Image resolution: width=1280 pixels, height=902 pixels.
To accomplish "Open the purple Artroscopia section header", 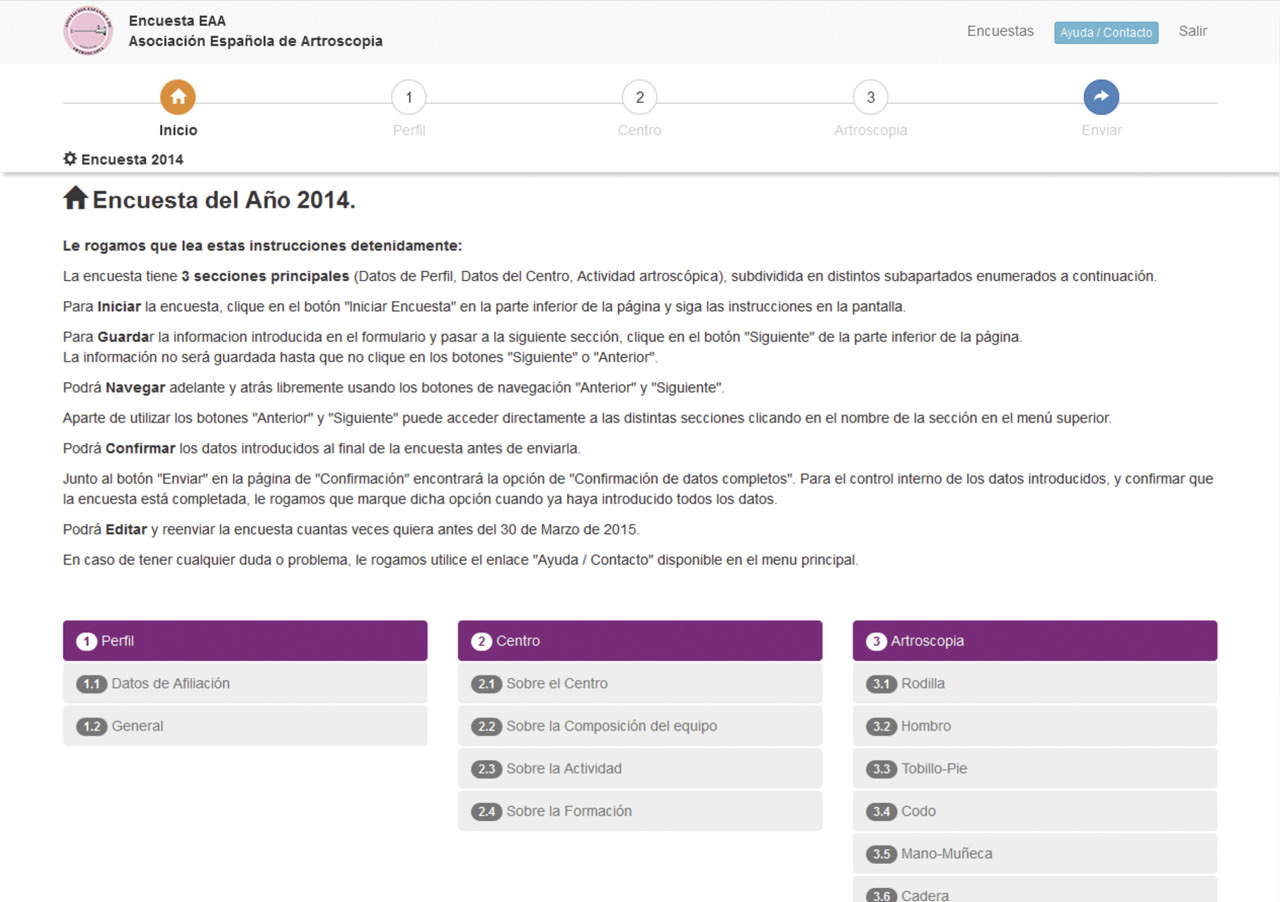I will pos(1034,641).
